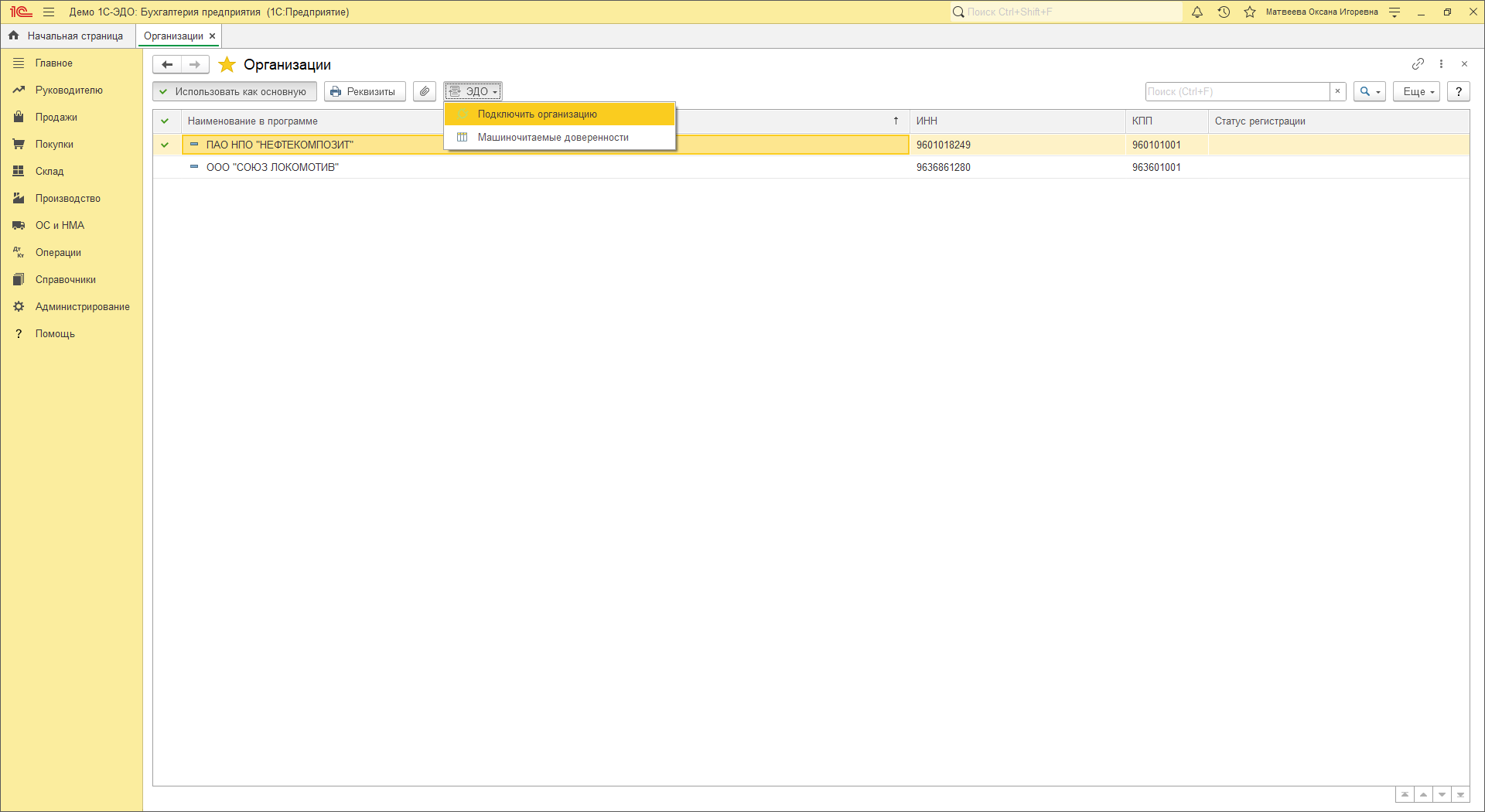Click the Реквизиты print button

click(364, 91)
